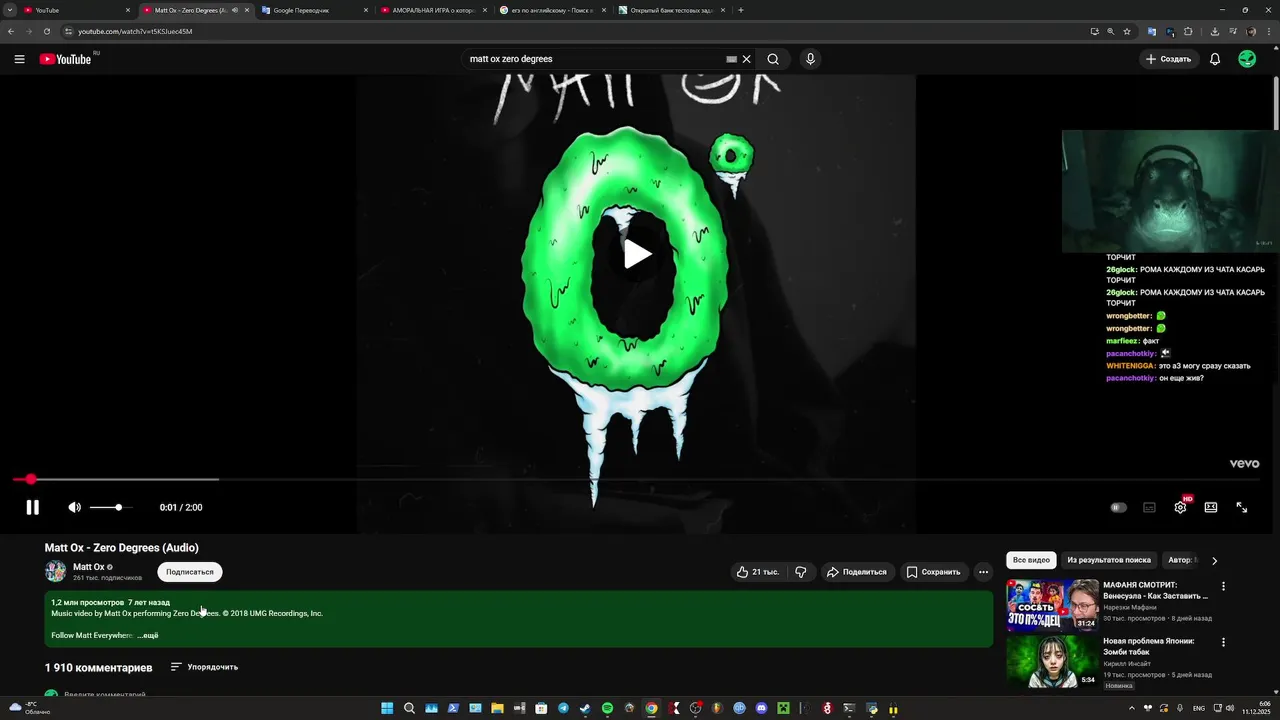Open Matt Ox channel avatar
The width and height of the screenshot is (1280, 720).
pyautogui.click(x=56, y=571)
